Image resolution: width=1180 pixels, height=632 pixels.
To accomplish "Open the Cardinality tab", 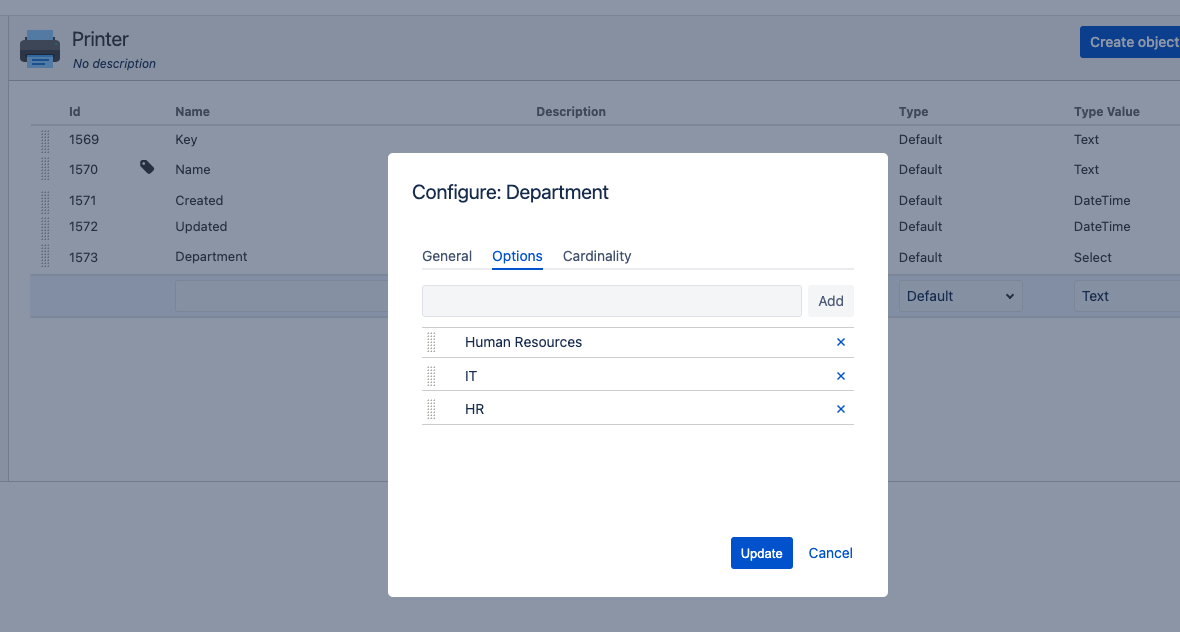I will [597, 256].
